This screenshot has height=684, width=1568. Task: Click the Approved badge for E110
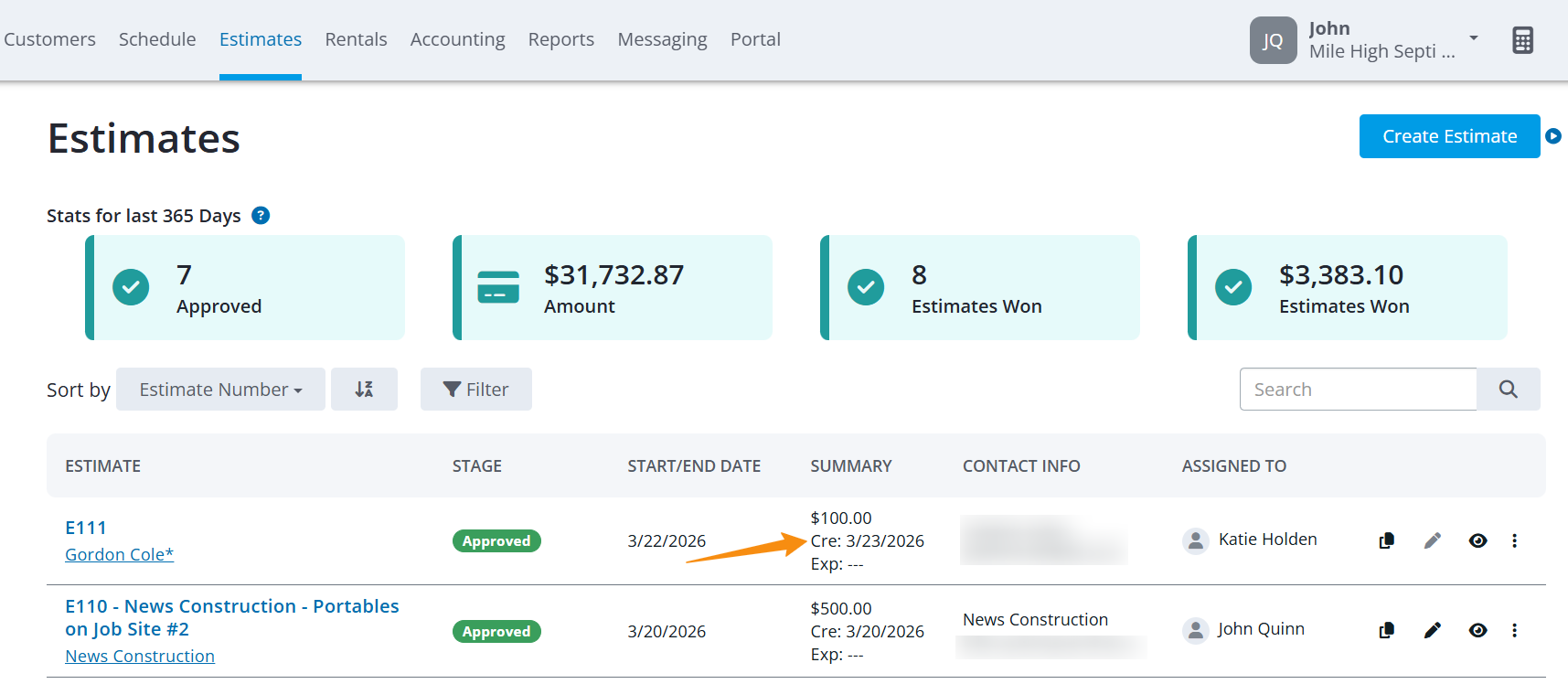point(496,632)
